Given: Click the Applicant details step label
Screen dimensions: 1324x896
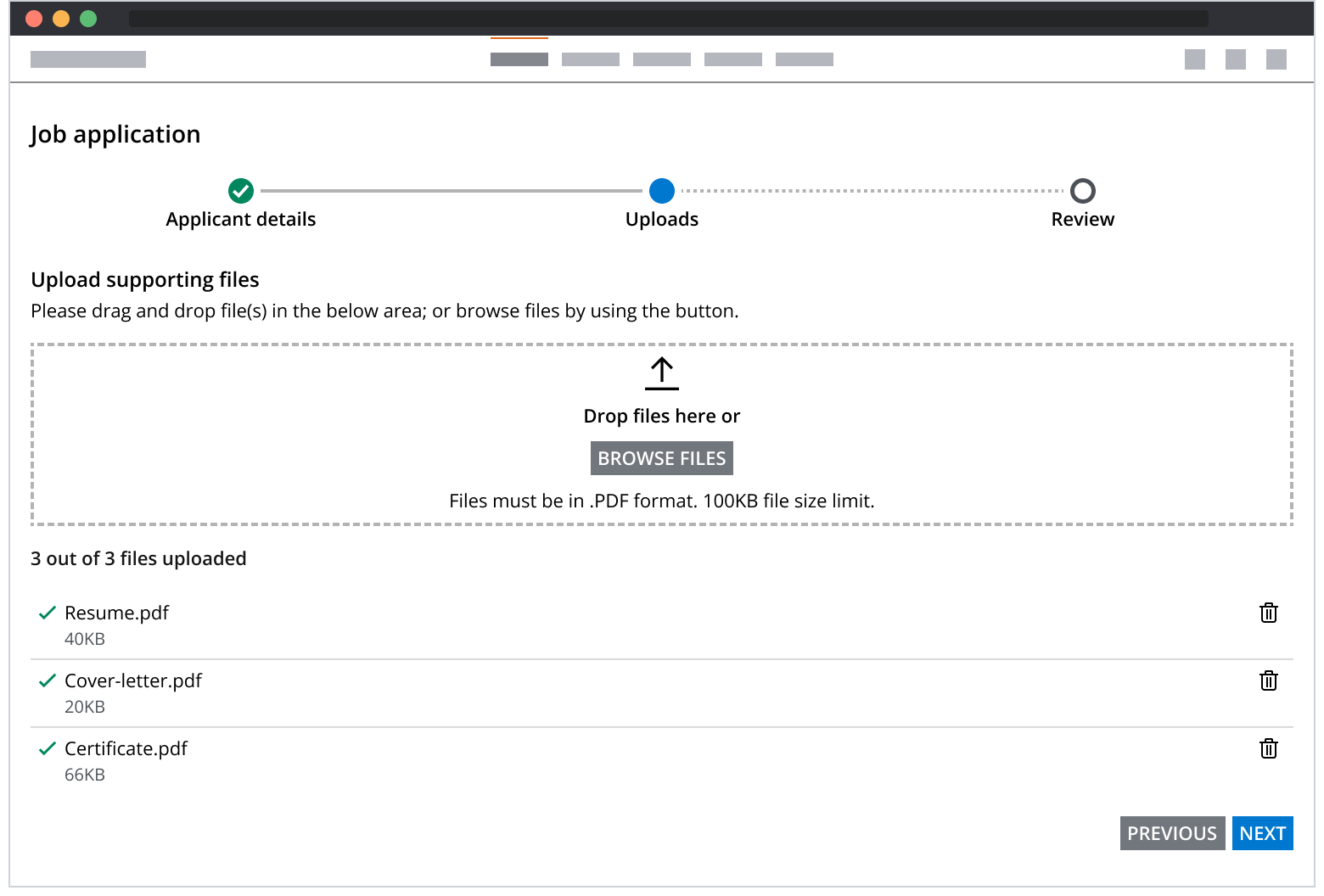Looking at the screenshot, I should [240, 219].
